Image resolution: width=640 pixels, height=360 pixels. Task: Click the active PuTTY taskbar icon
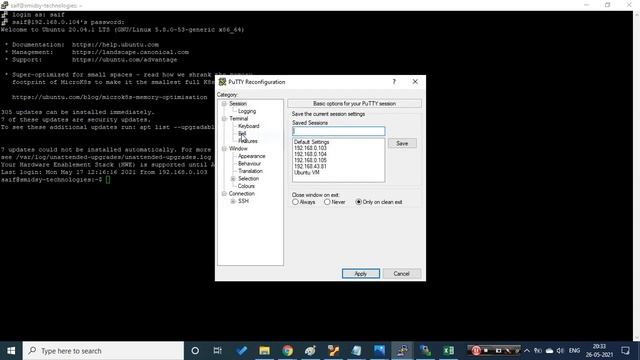pyautogui.click(x=402, y=351)
